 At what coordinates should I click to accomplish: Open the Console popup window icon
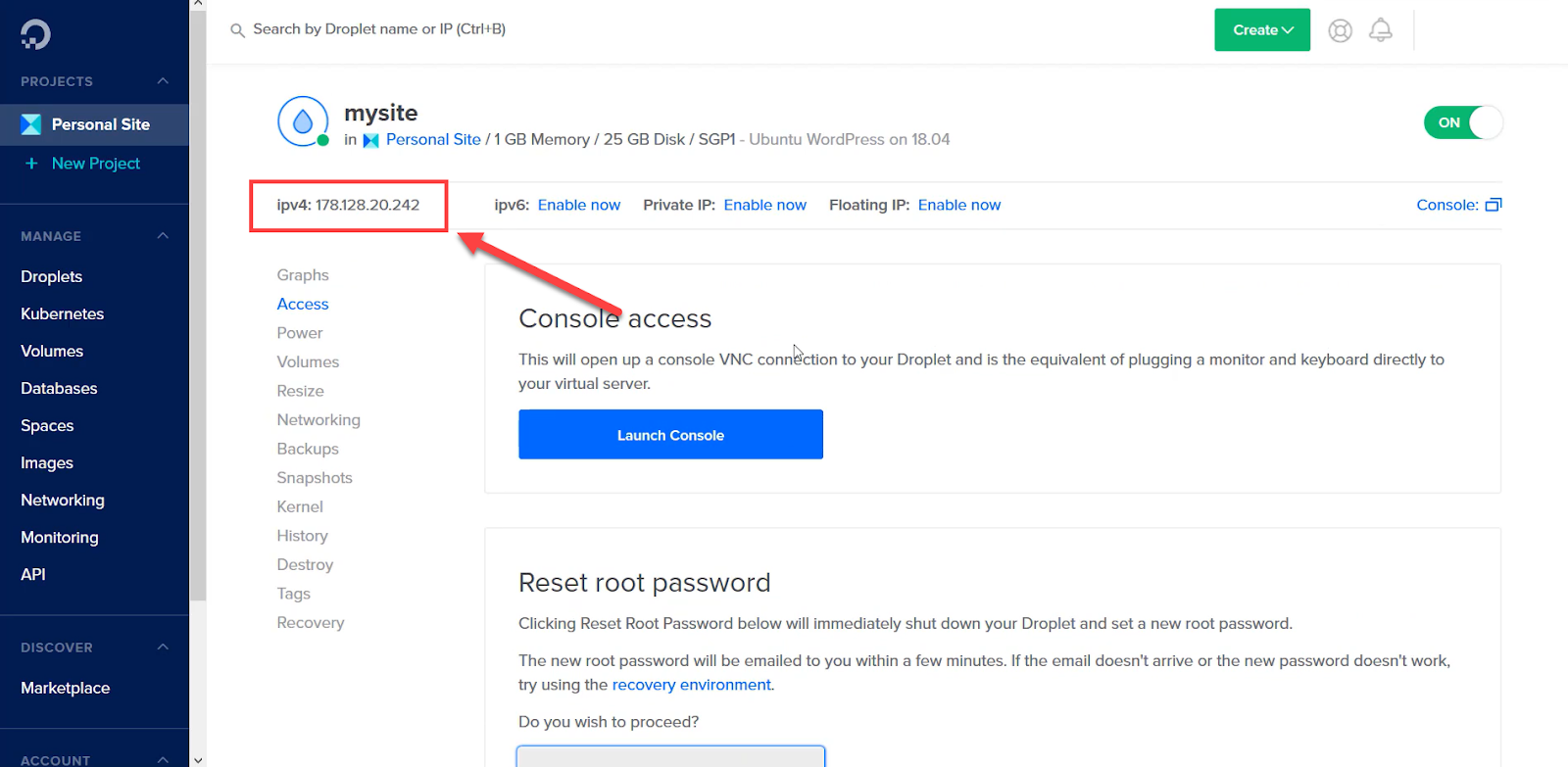1494,205
